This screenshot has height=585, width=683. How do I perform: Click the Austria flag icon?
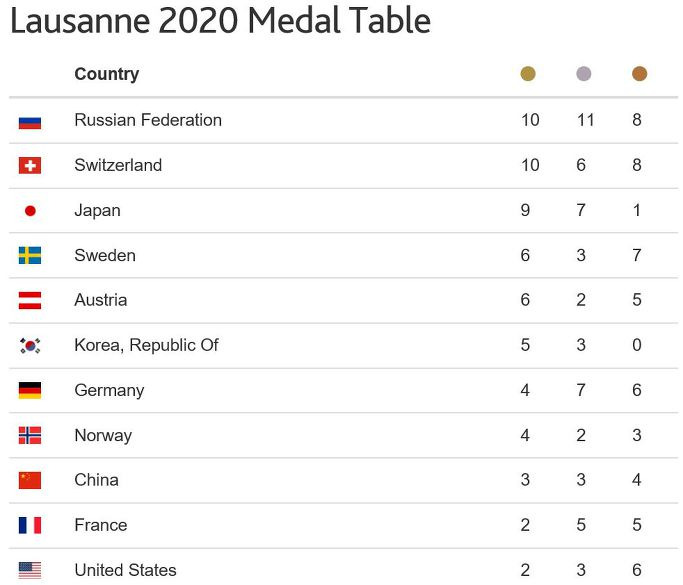coord(30,301)
